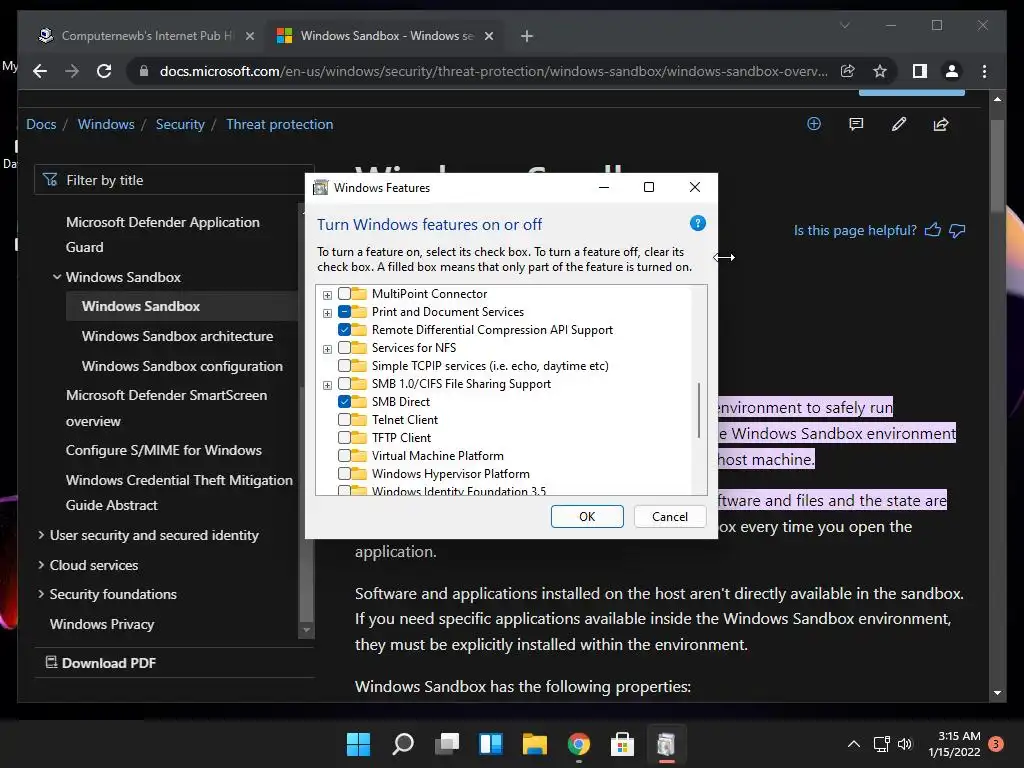Screen dimensions: 1024x768
Task: Open the Docs breadcrumb link
Action: pyautogui.click(x=41, y=124)
